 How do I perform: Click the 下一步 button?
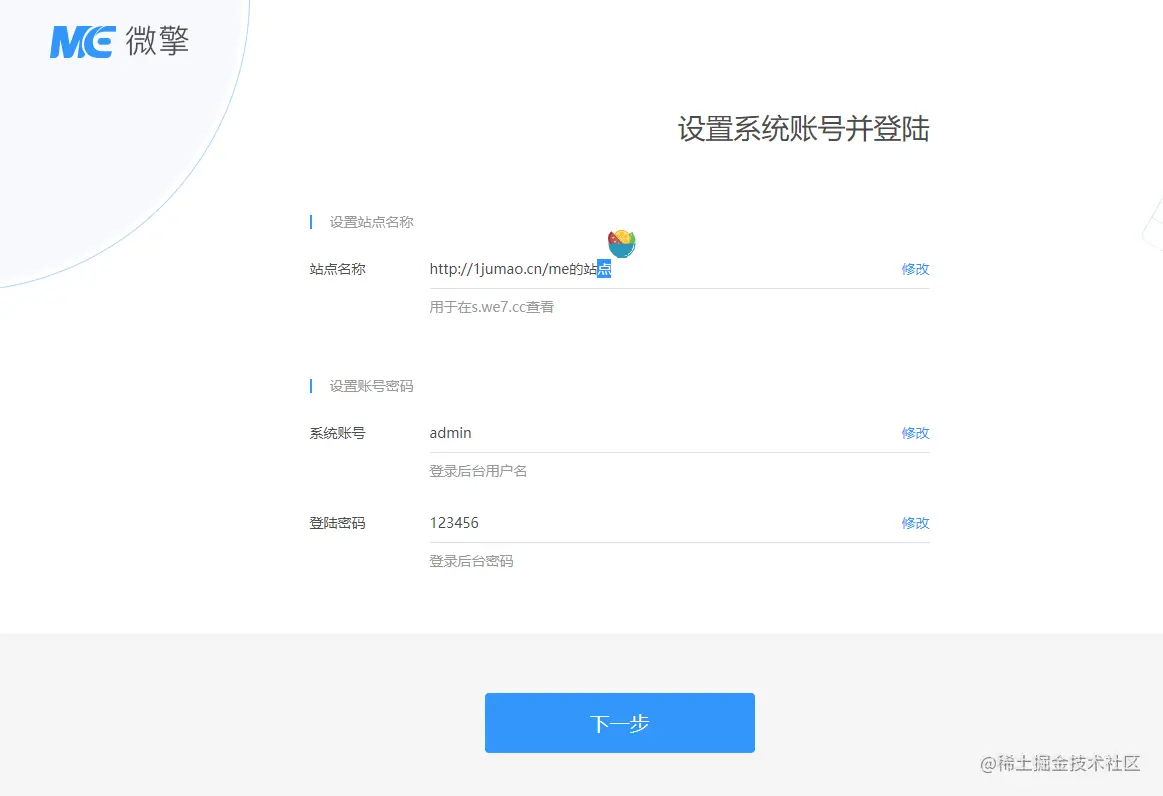[620, 723]
